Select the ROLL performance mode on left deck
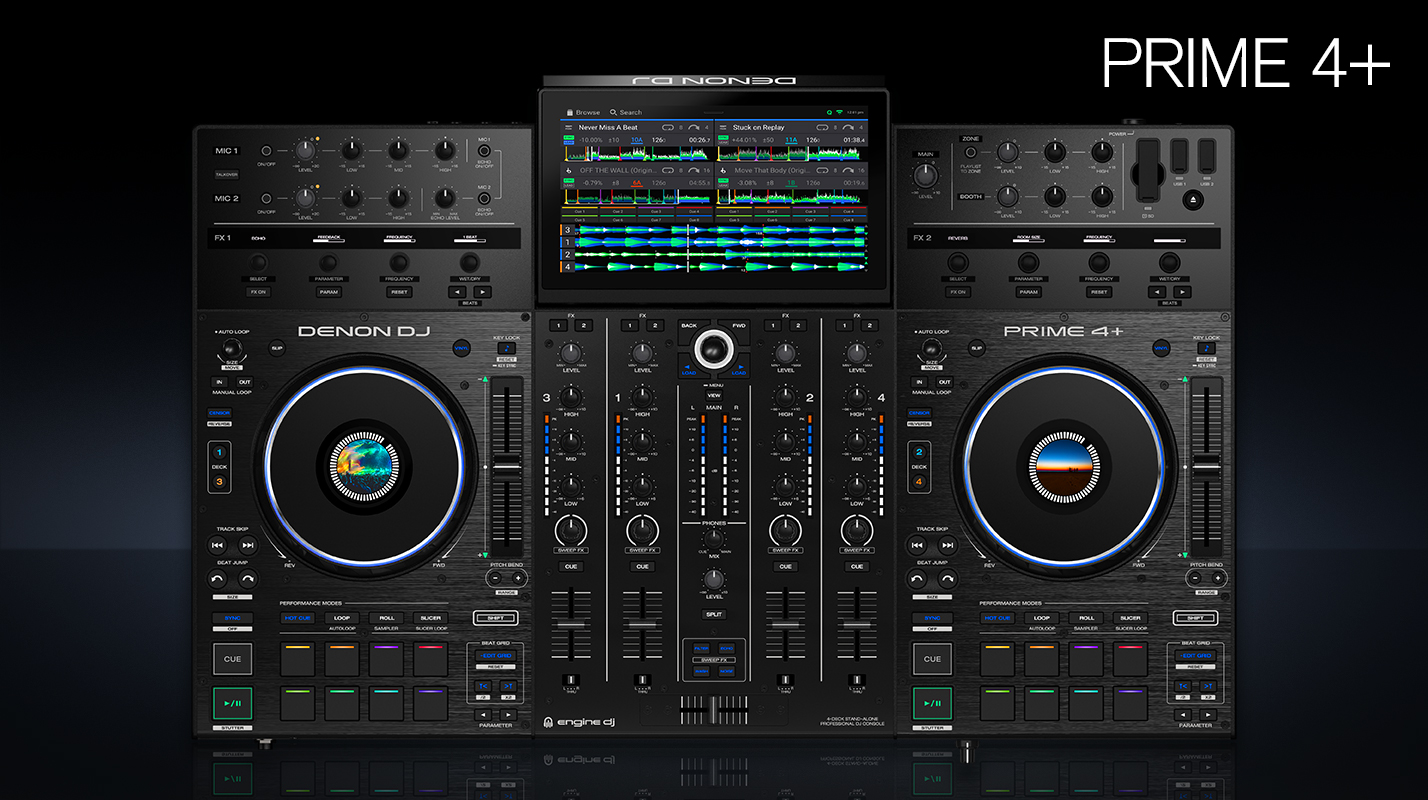This screenshot has height=800, width=1428. coord(384,618)
